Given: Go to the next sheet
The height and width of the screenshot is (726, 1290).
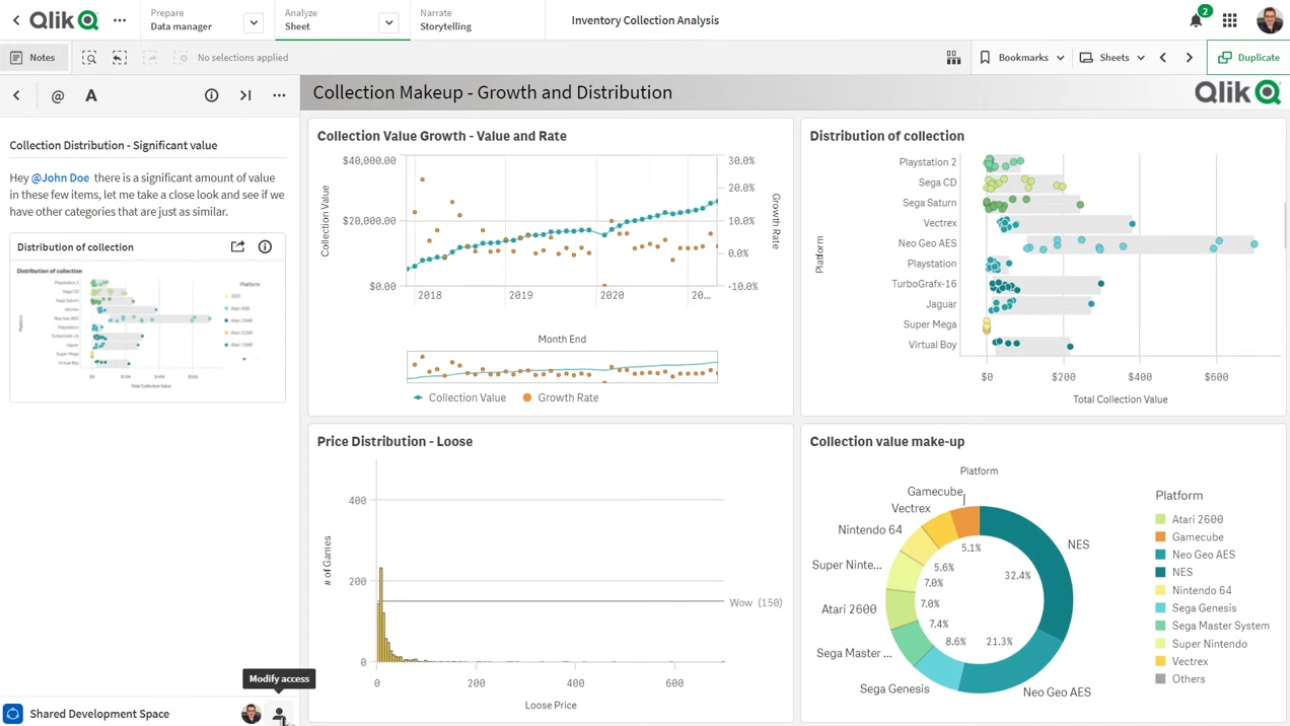Looking at the screenshot, I should 1189,58.
